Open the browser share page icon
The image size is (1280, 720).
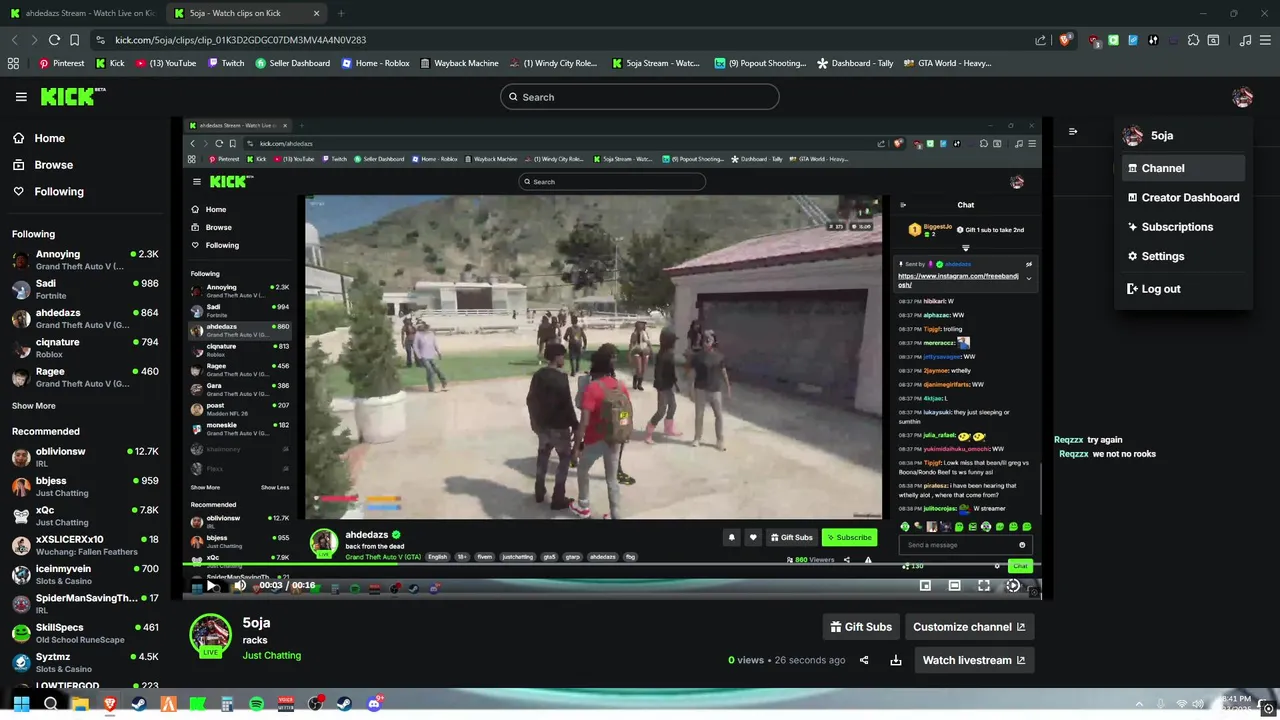pyautogui.click(x=1040, y=40)
